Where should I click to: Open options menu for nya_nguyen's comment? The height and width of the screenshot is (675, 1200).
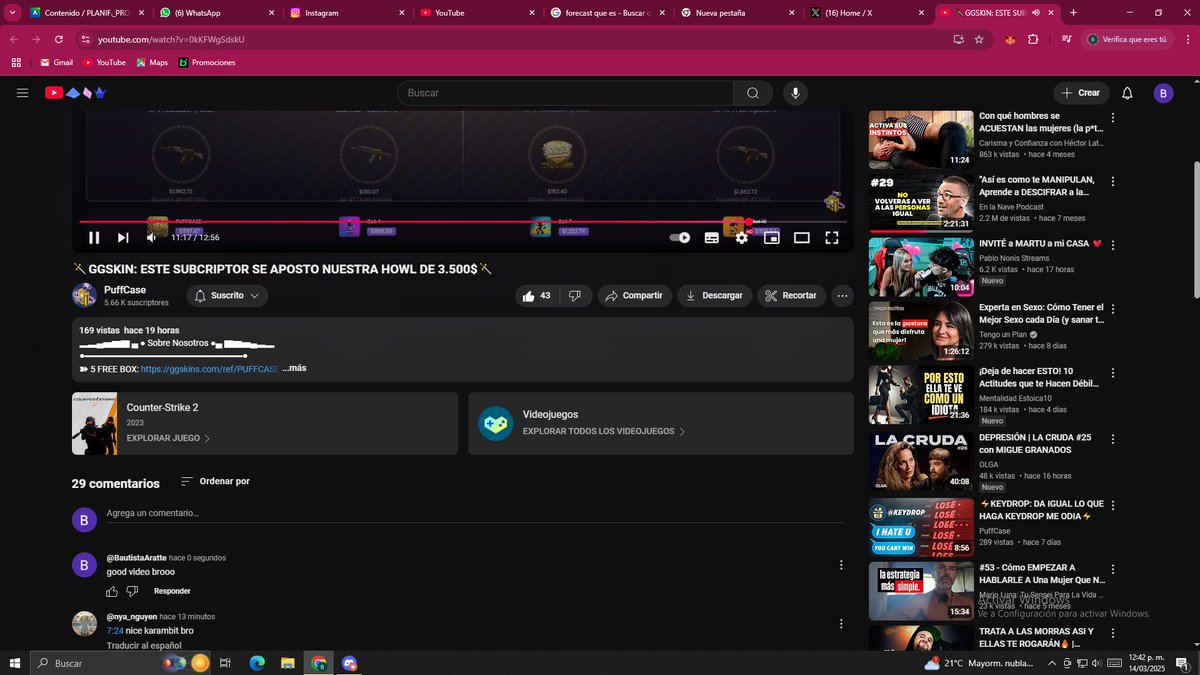tap(841, 624)
